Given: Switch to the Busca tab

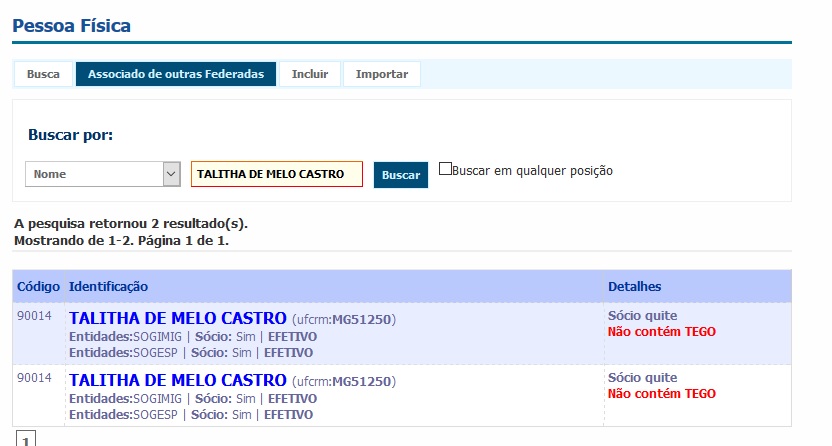Looking at the screenshot, I should click(43, 74).
